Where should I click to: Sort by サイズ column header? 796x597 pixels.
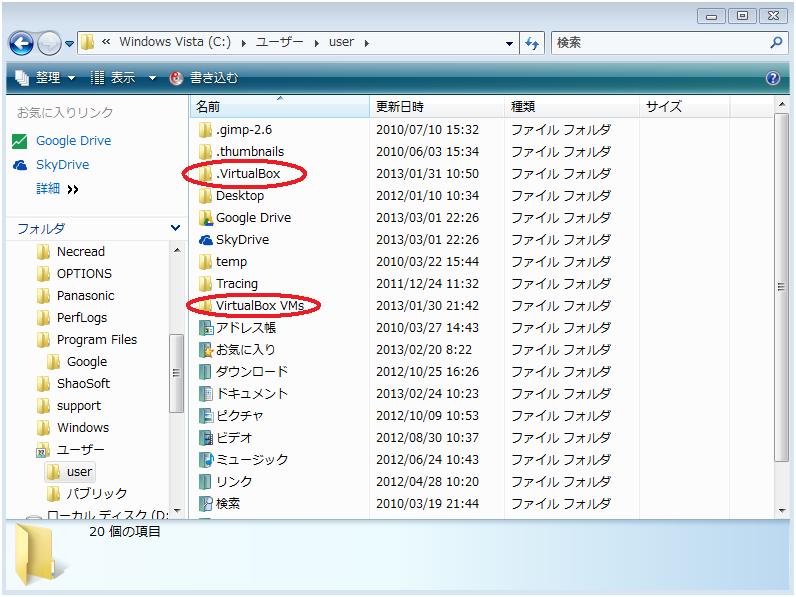tap(684, 107)
